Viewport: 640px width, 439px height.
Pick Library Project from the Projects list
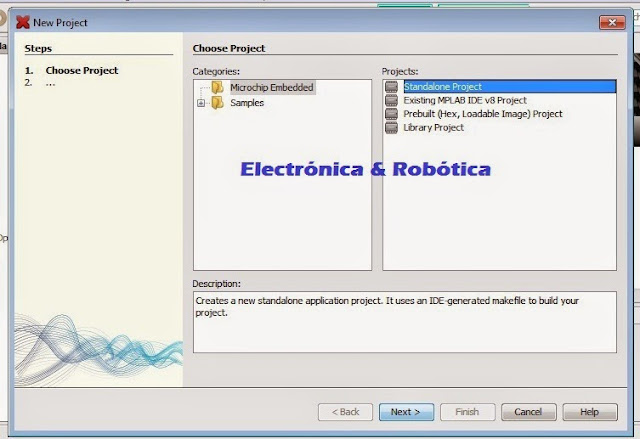point(433,128)
